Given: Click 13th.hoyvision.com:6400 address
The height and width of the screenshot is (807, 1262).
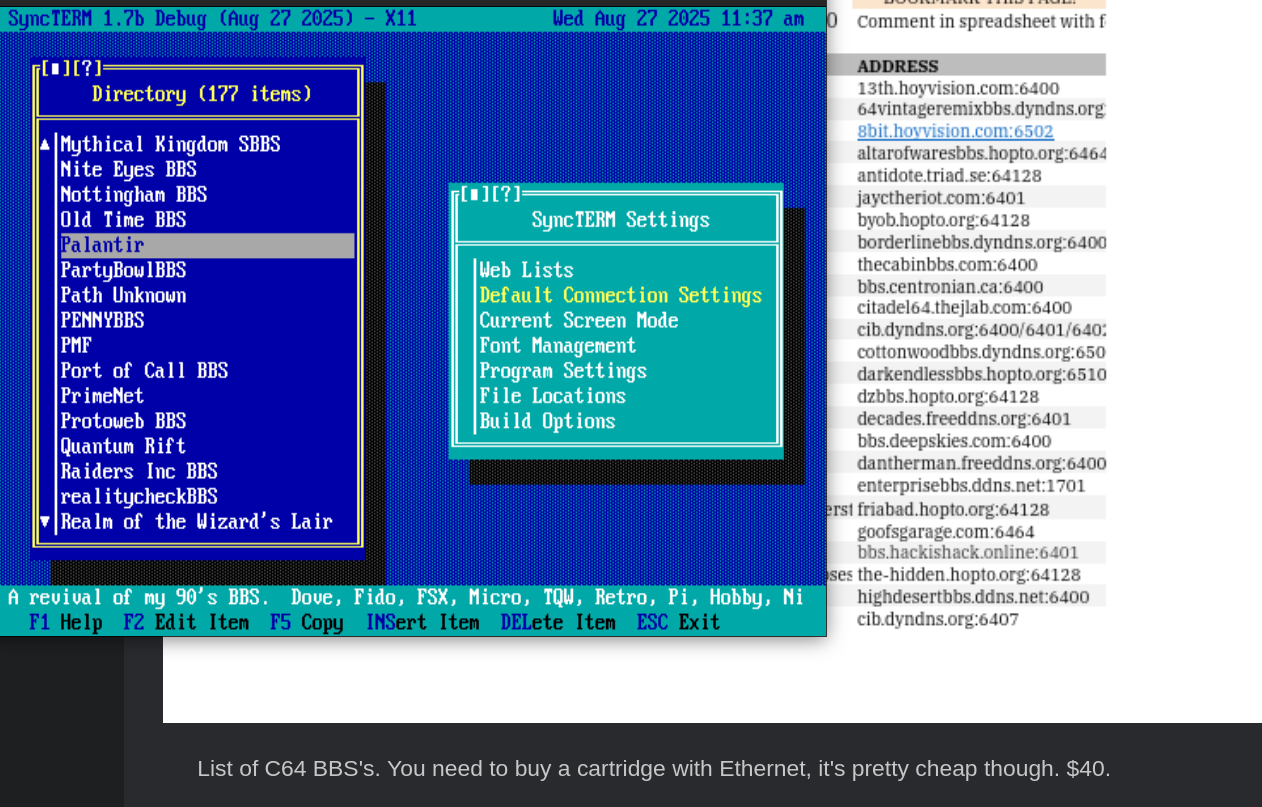Looking at the screenshot, I should pyautogui.click(x=958, y=88).
